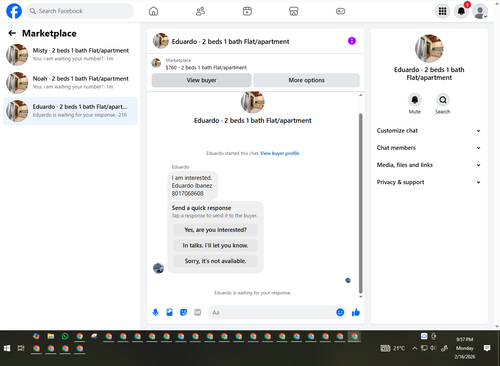
Task: Open the Friends icon in top bar
Action: [200, 11]
